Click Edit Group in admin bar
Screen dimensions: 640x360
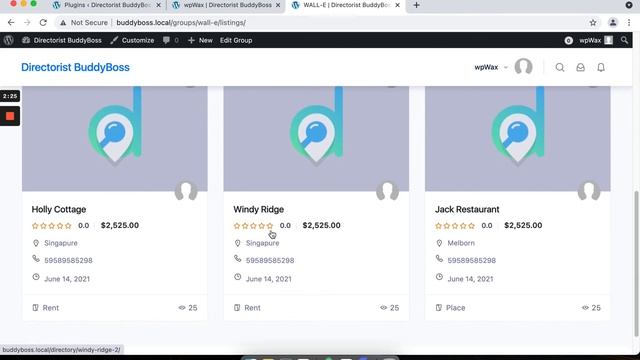[x=236, y=40]
